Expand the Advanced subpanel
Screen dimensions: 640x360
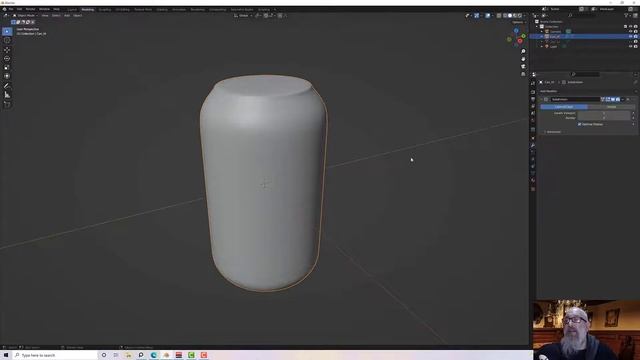tap(553, 132)
